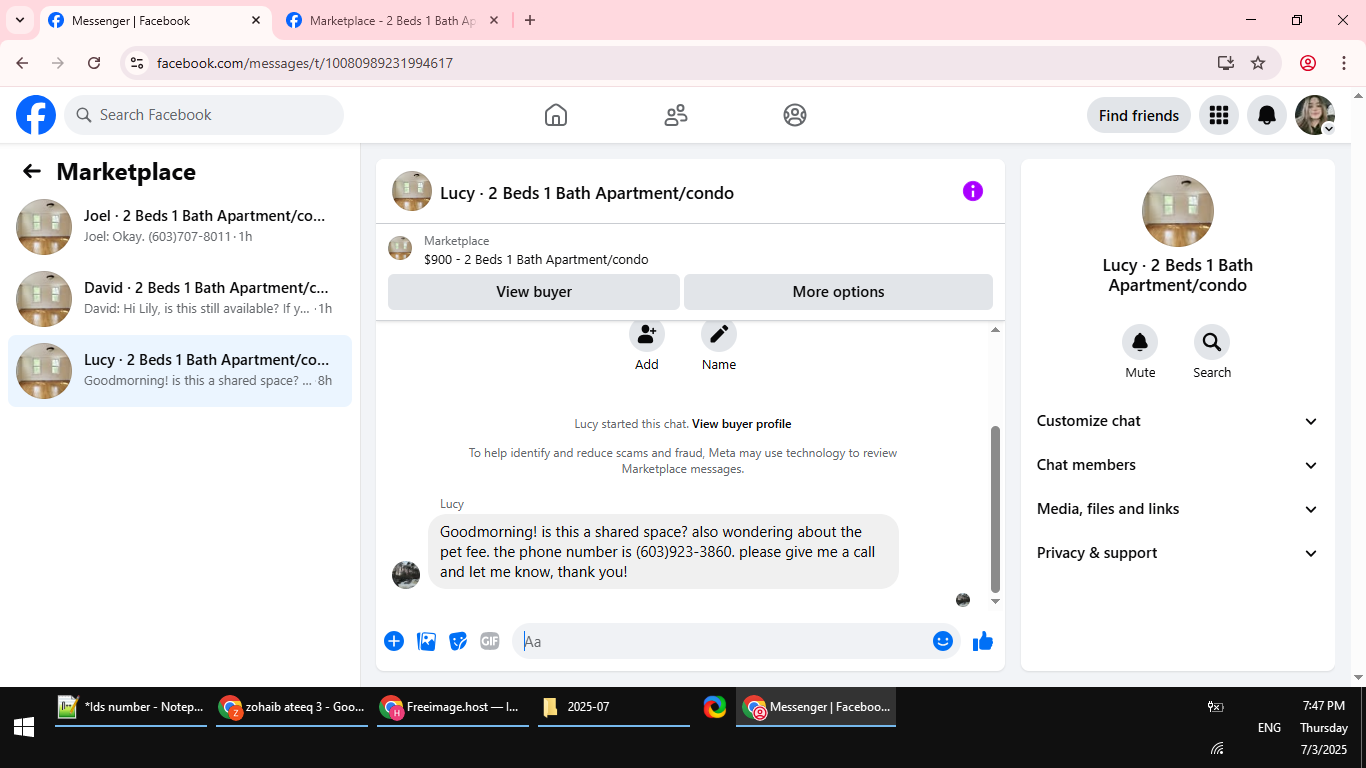Expand Chat members section

pos(1178,465)
